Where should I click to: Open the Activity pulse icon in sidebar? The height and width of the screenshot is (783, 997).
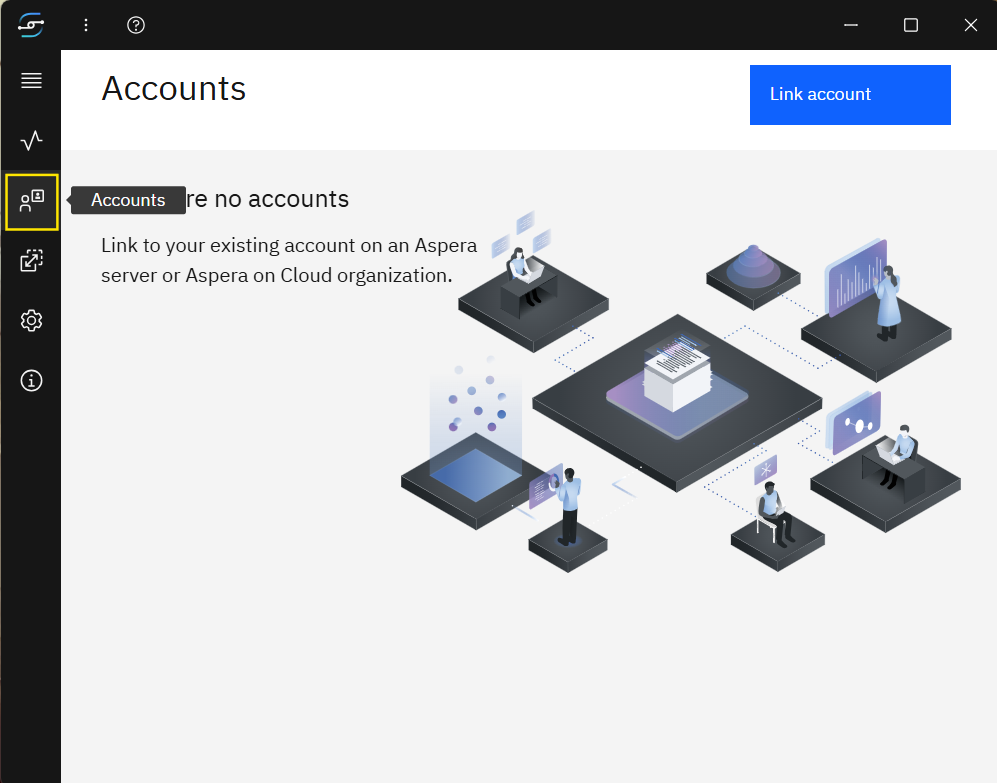(x=31, y=140)
